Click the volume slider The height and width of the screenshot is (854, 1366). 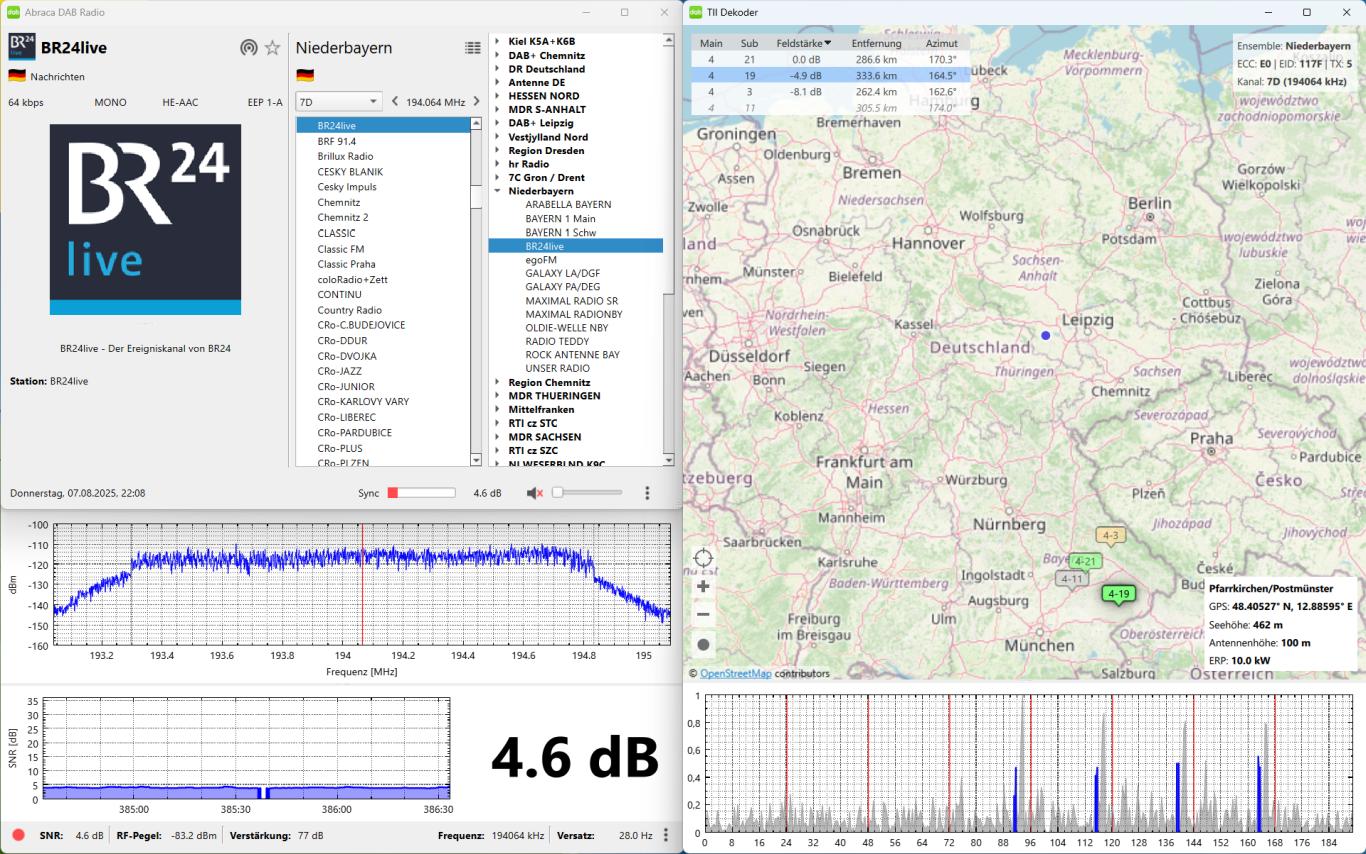coord(587,493)
